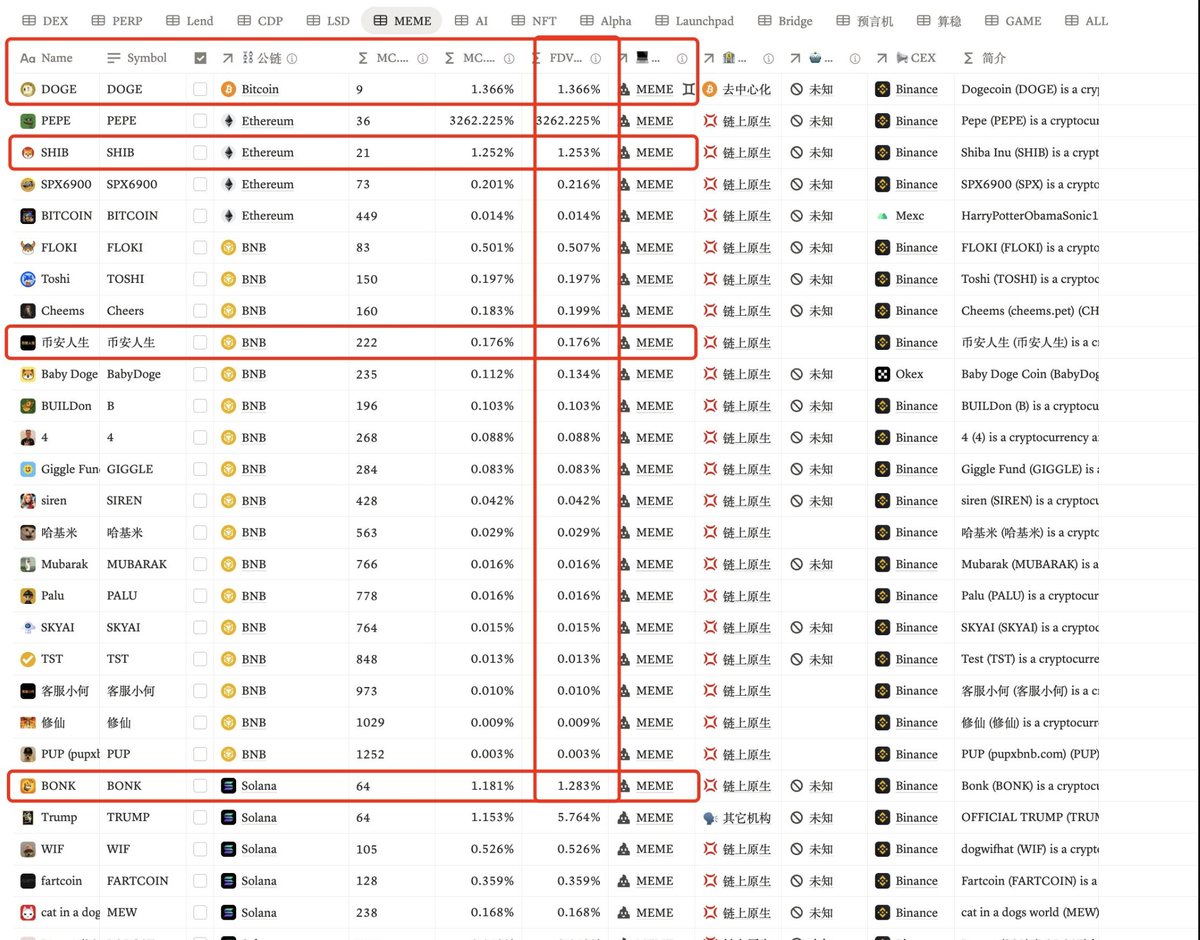Click the Giggle Fund token icon
This screenshot has width=1200, height=940.
28,469
